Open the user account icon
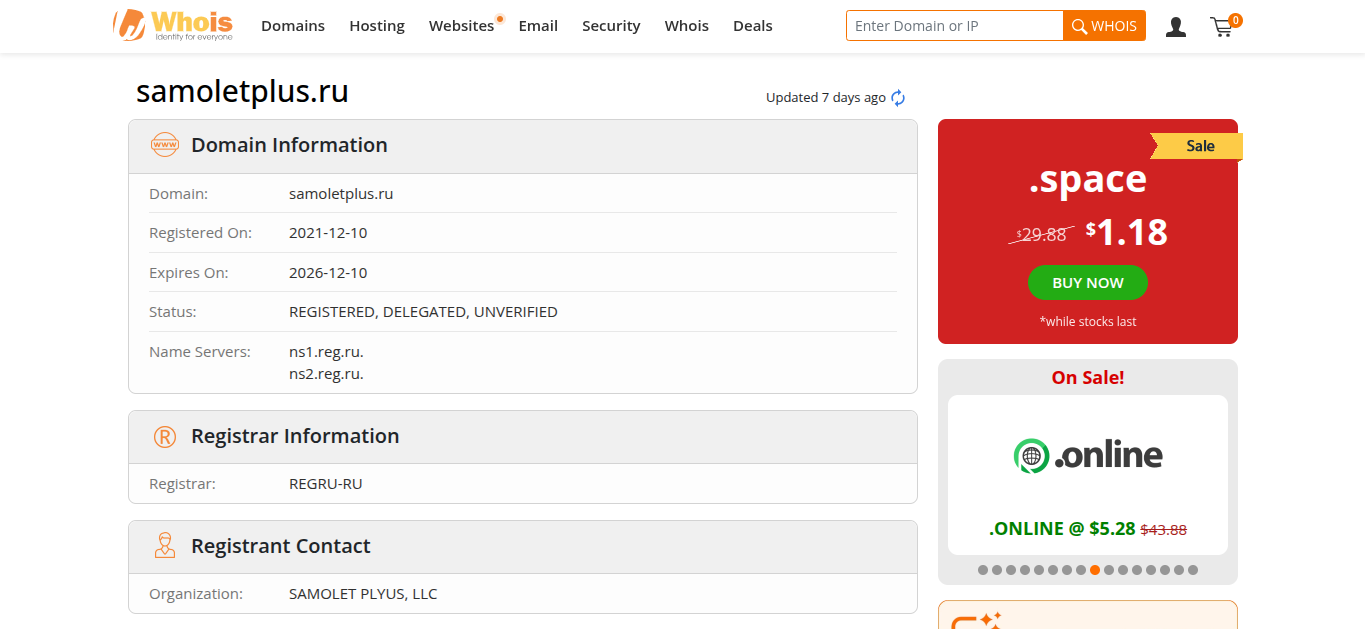This screenshot has width=1365, height=629. pos(1176,27)
